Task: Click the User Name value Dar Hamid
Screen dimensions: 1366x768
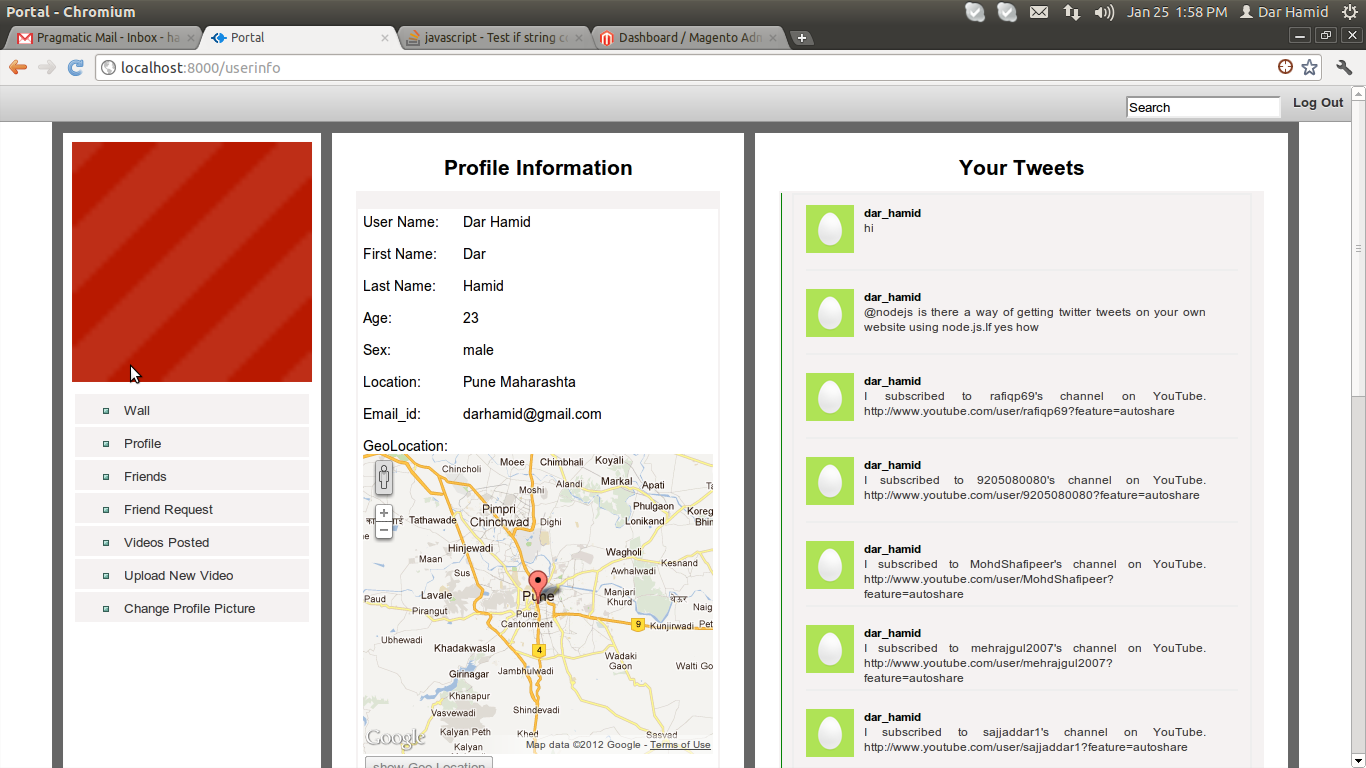Action: pyautogui.click(x=497, y=222)
